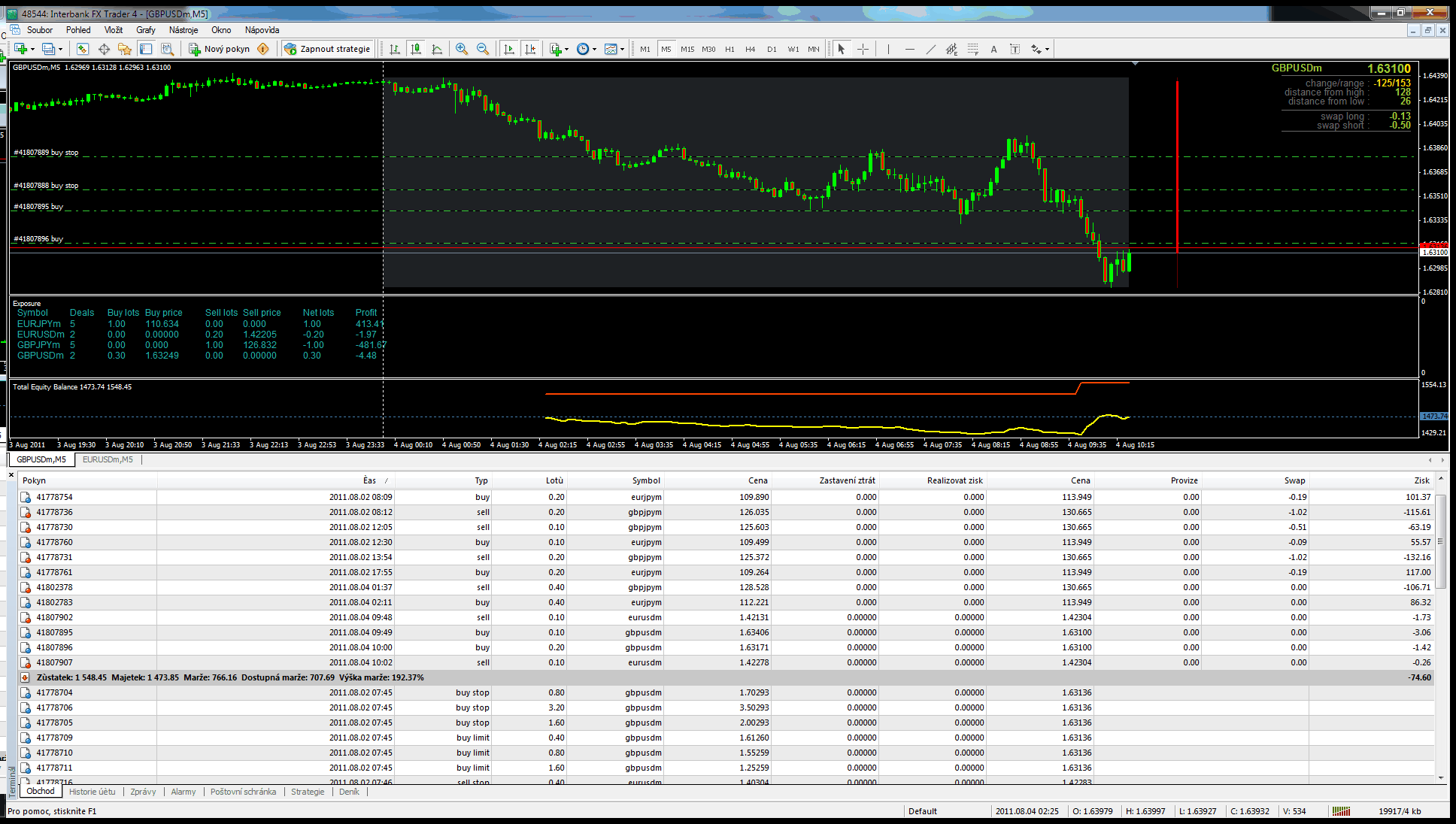Open the Nástroje menu
Viewport: 1456px width, 824px height.
[184, 30]
